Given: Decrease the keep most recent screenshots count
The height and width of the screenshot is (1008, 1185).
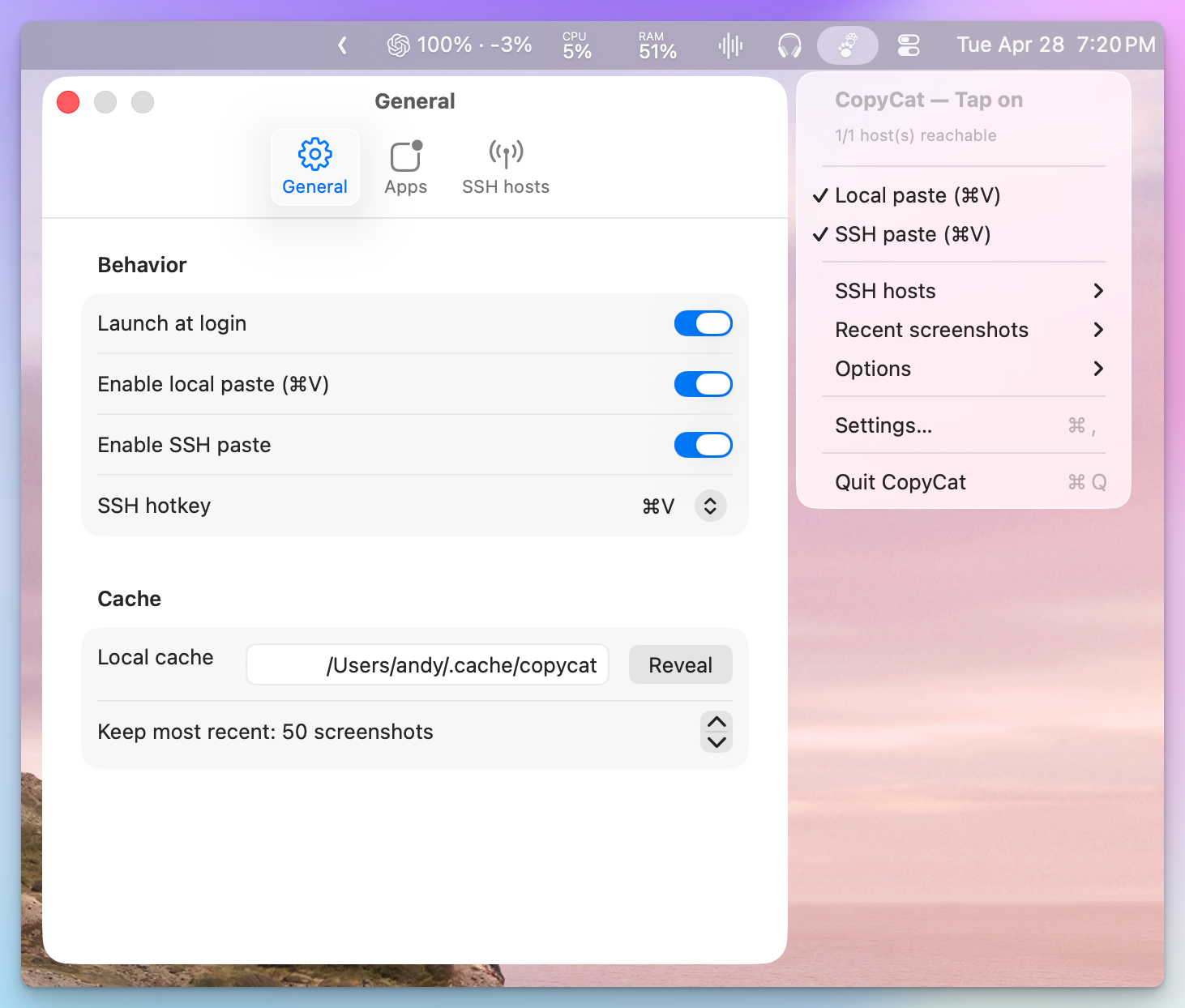Looking at the screenshot, I should pos(717,741).
